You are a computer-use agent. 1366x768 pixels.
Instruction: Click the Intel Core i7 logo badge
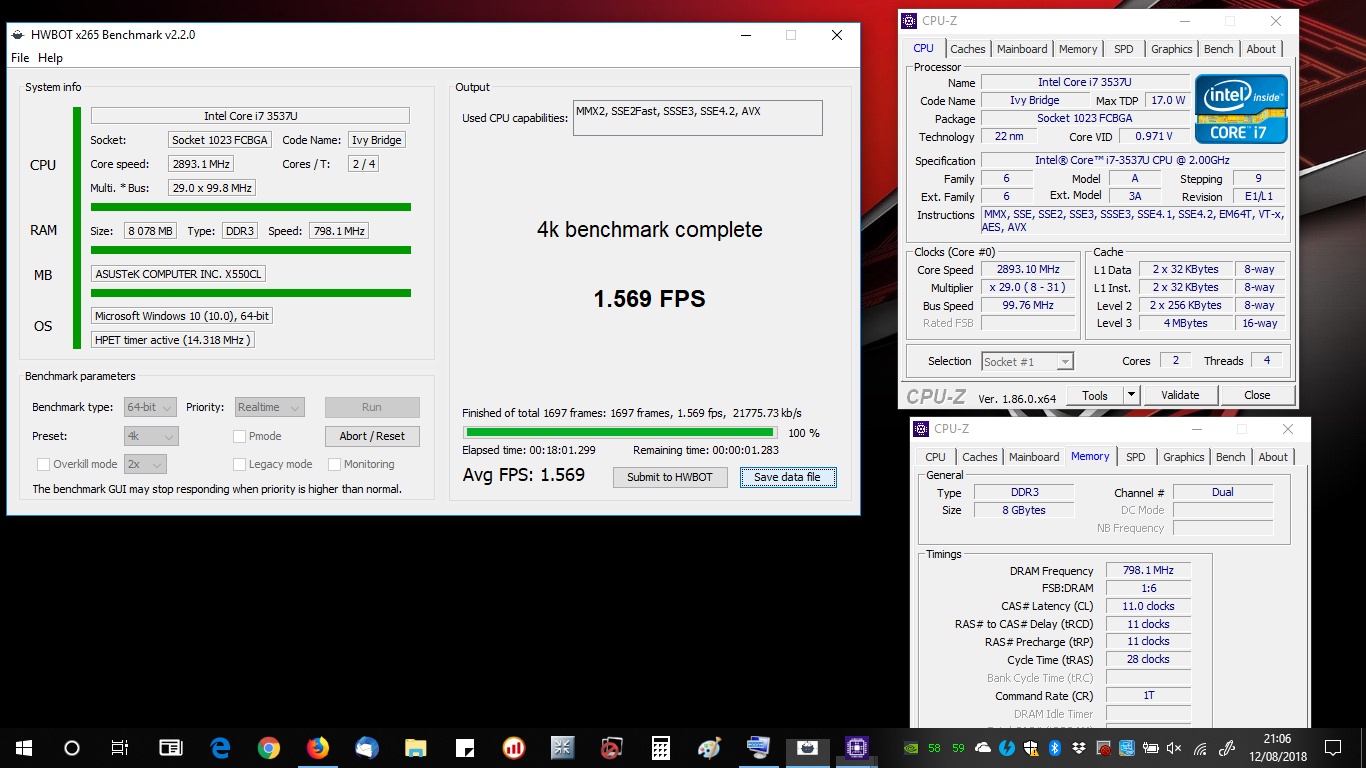1241,108
